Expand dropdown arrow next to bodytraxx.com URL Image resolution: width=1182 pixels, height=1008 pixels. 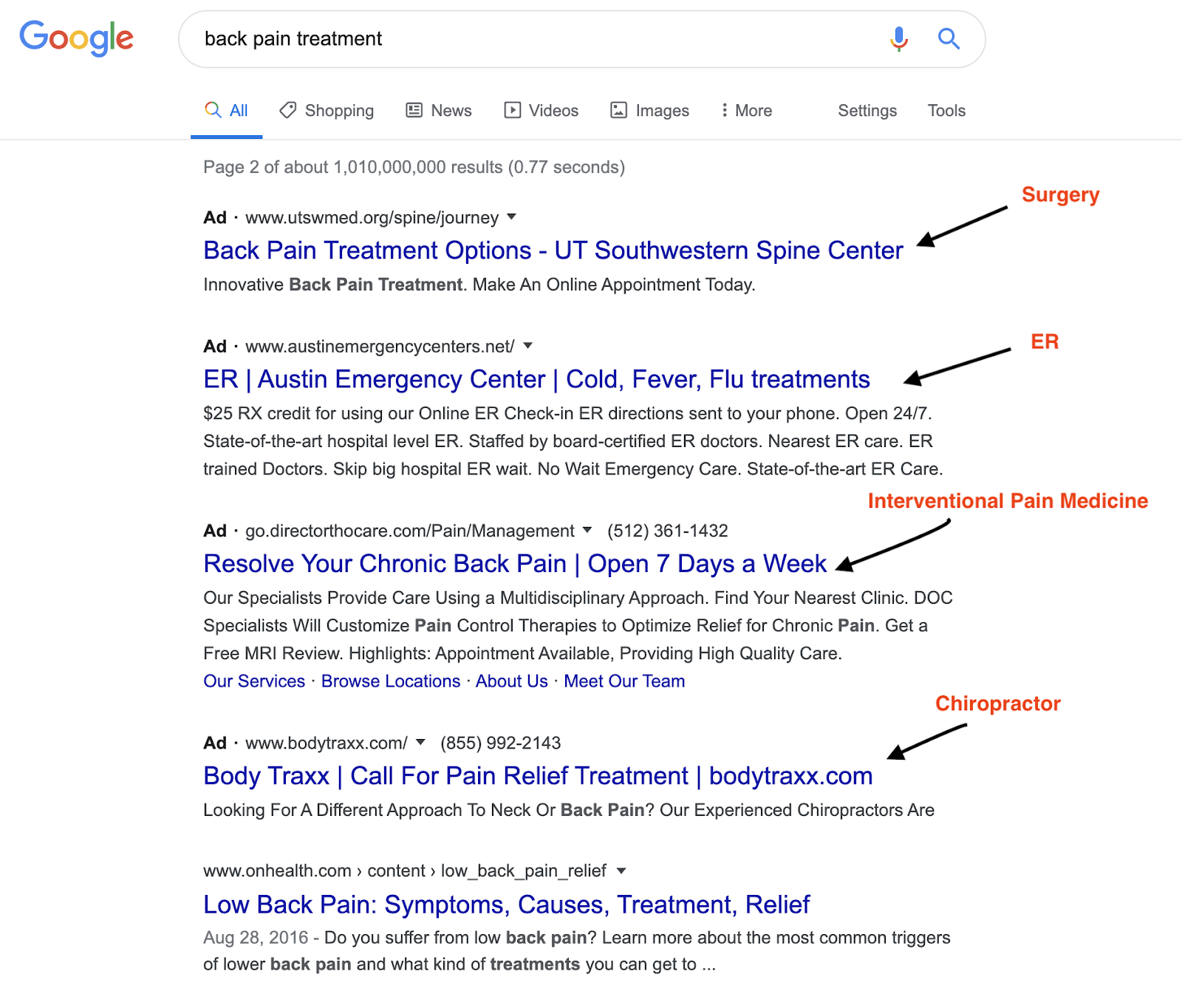tap(420, 741)
